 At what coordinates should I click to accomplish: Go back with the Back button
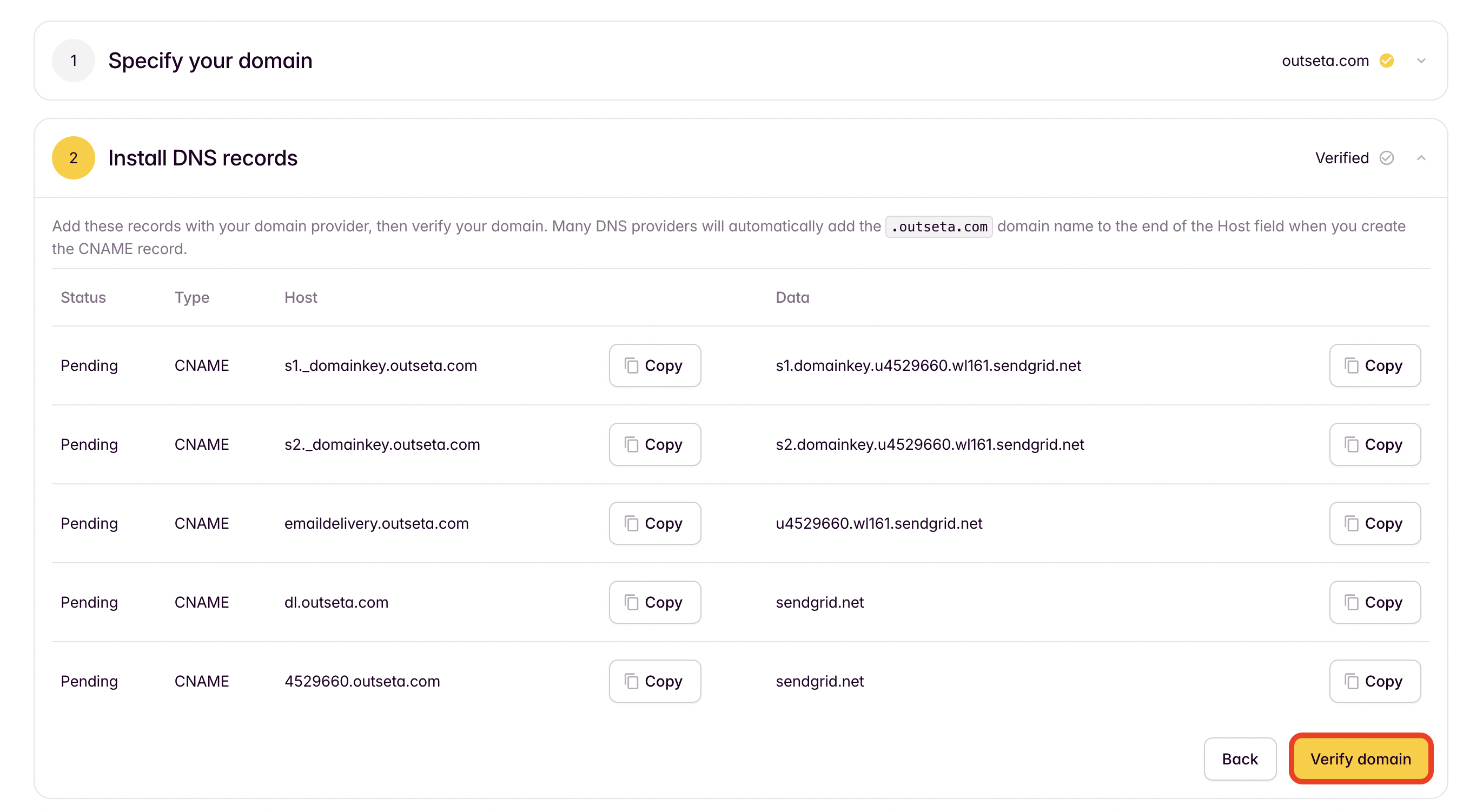click(1240, 758)
